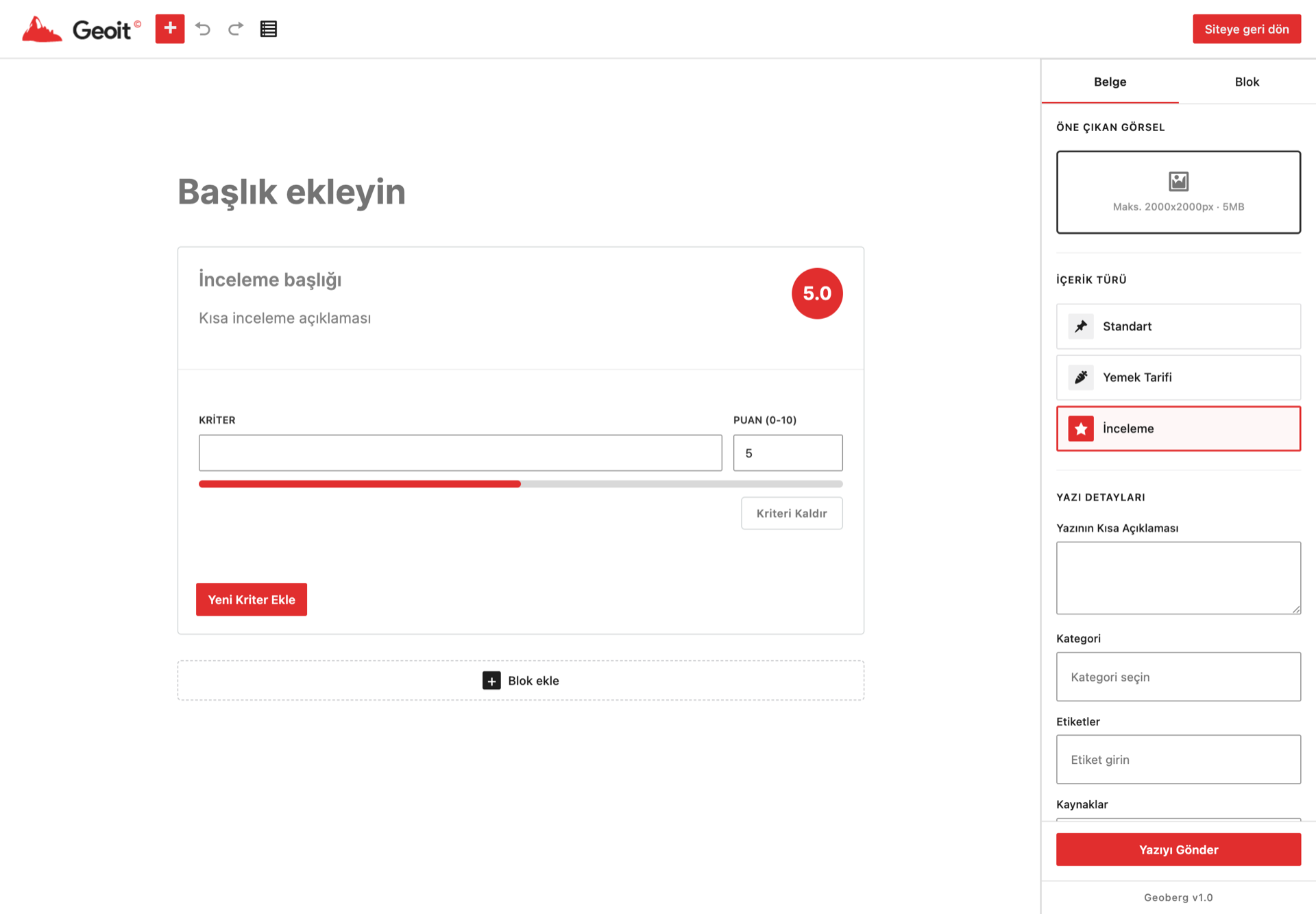Click the star icon beside İnceleme
Screen dimensions: 1316x914
click(x=1081, y=429)
